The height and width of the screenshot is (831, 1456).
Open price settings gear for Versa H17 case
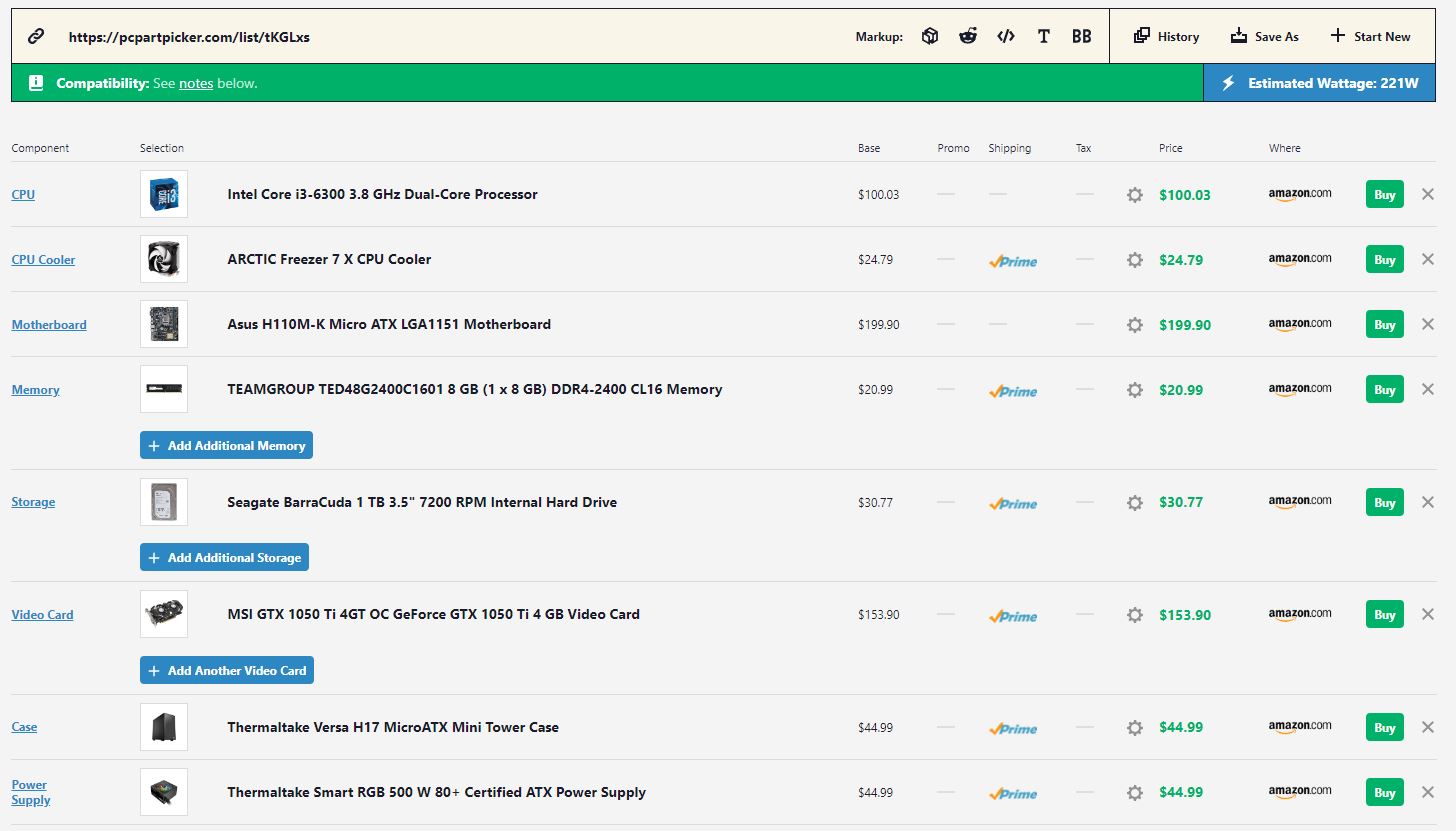[1135, 728]
